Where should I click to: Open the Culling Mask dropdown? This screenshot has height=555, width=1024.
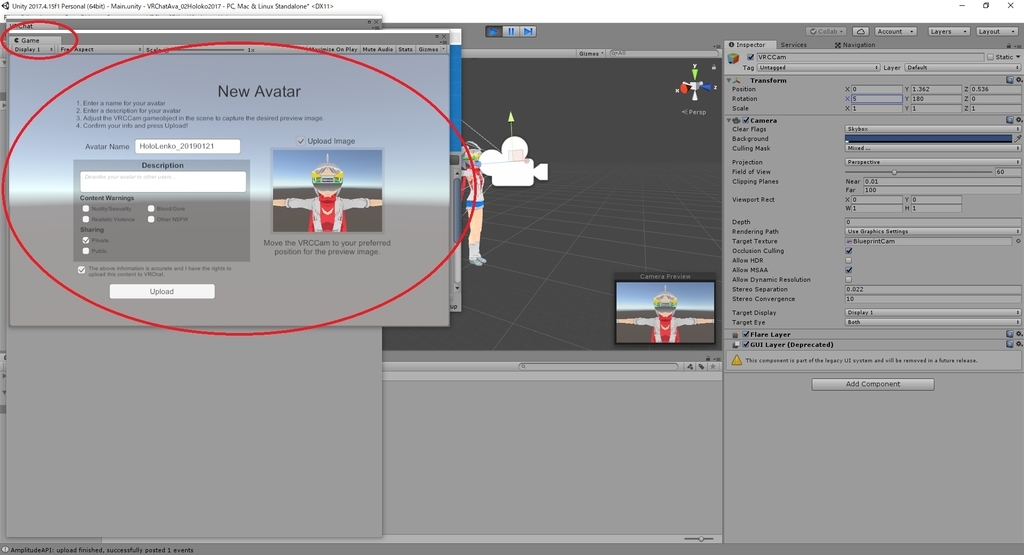tap(932, 148)
